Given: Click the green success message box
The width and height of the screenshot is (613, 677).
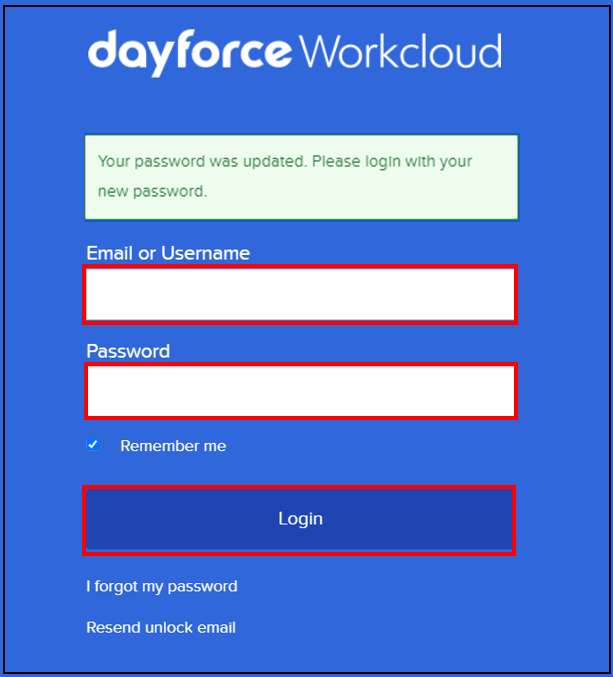Looking at the screenshot, I should point(301,176).
